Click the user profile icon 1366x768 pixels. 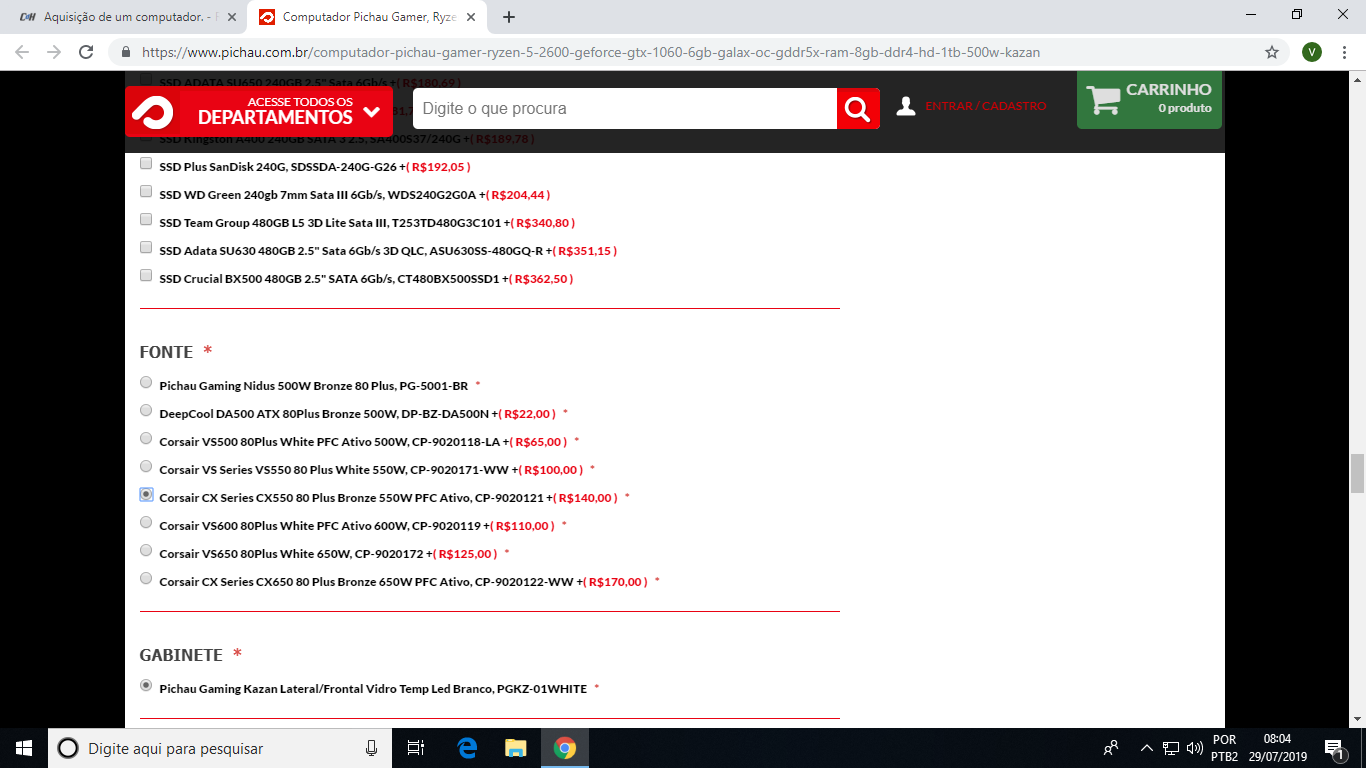tap(906, 106)
